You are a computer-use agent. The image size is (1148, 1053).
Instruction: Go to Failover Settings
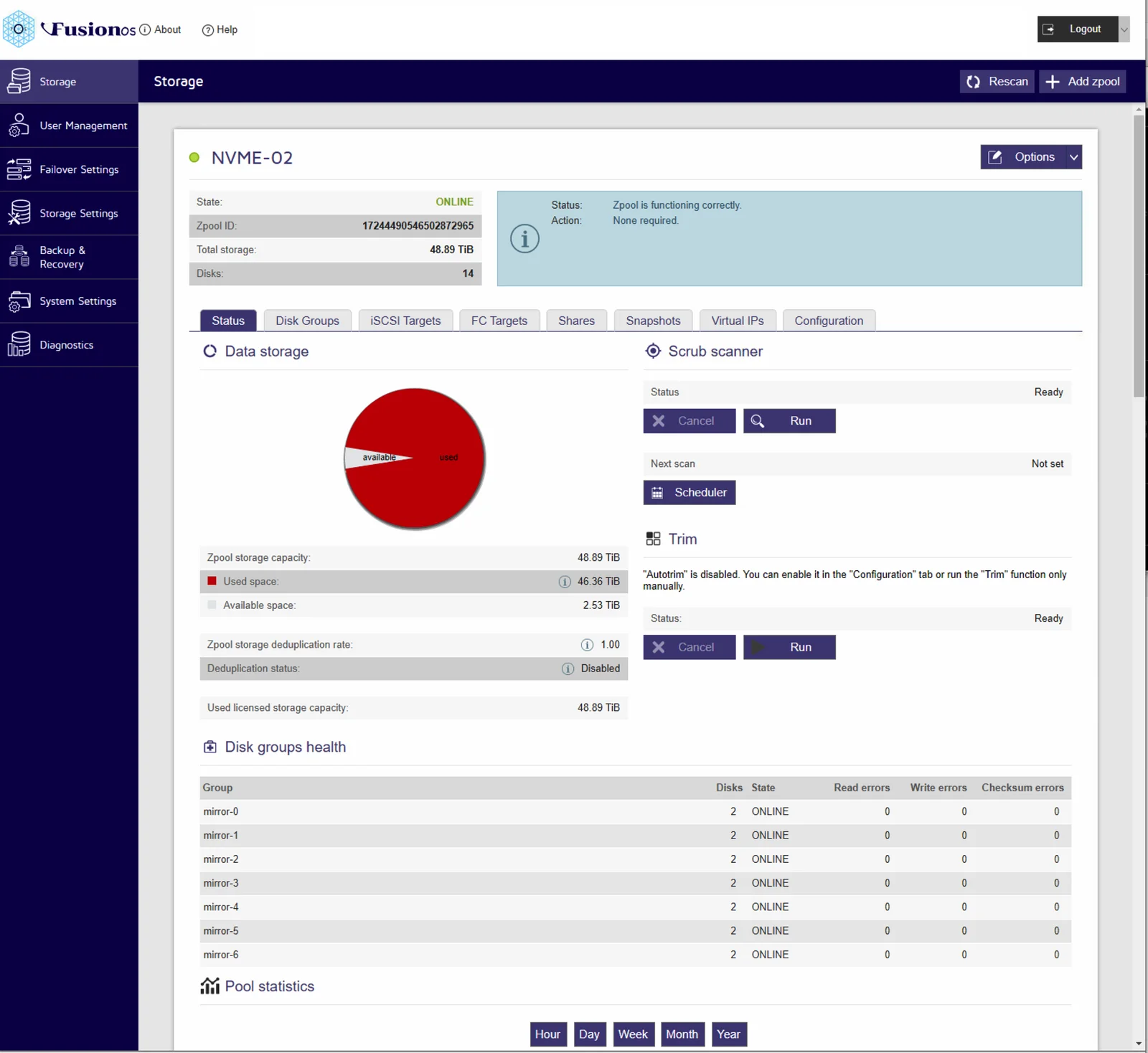pos(69,169)
